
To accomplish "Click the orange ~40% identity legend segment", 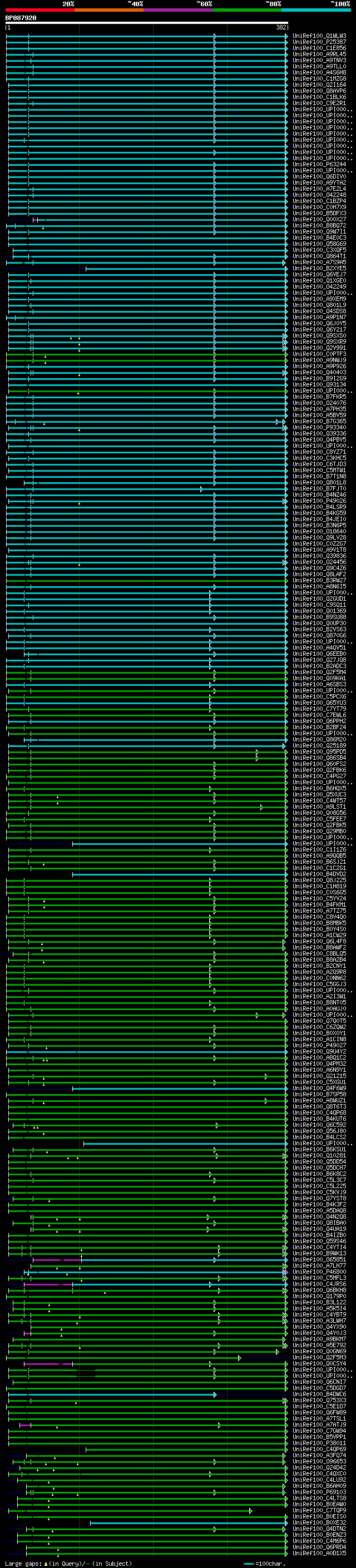I will tap(109, 10).
